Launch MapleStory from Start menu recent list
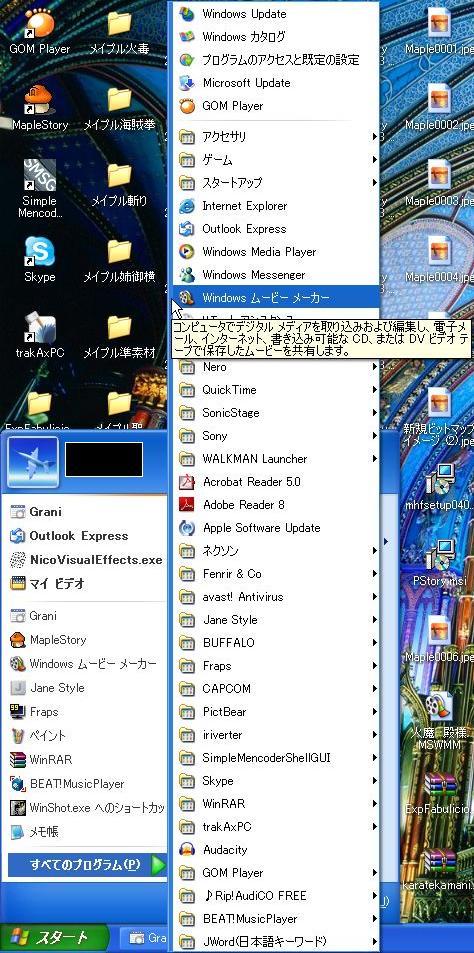This screenshot has height=953, width=474. pos(86,640)
